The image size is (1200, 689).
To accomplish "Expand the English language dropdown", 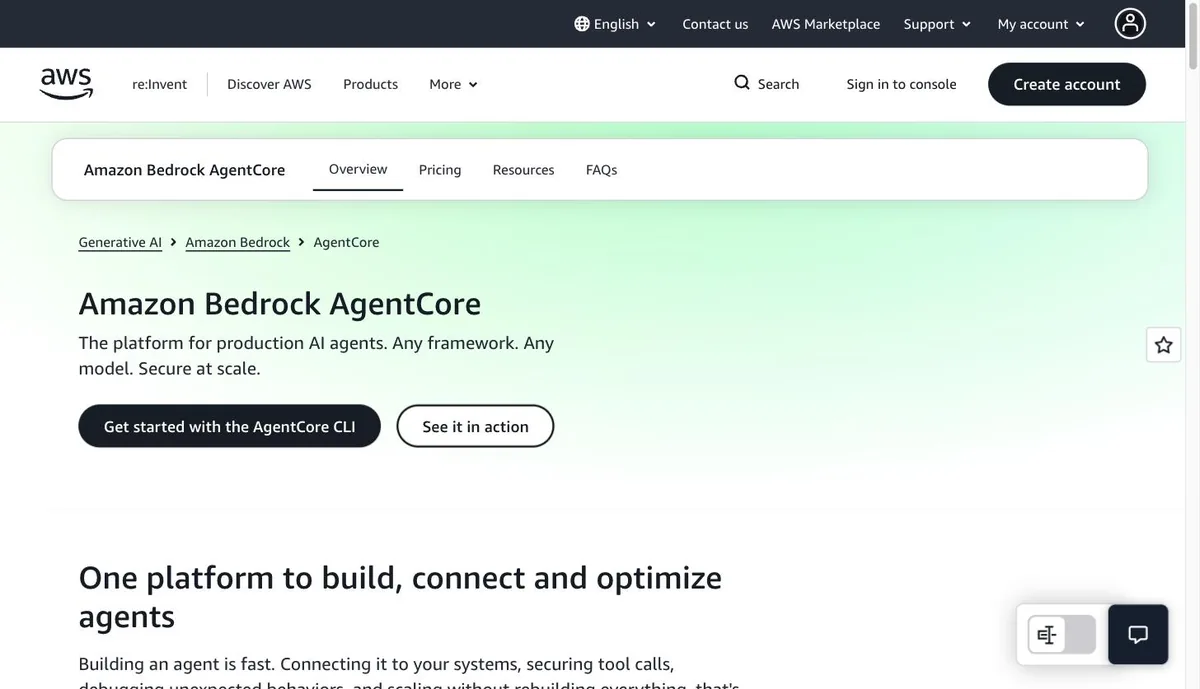I will 615,24.
